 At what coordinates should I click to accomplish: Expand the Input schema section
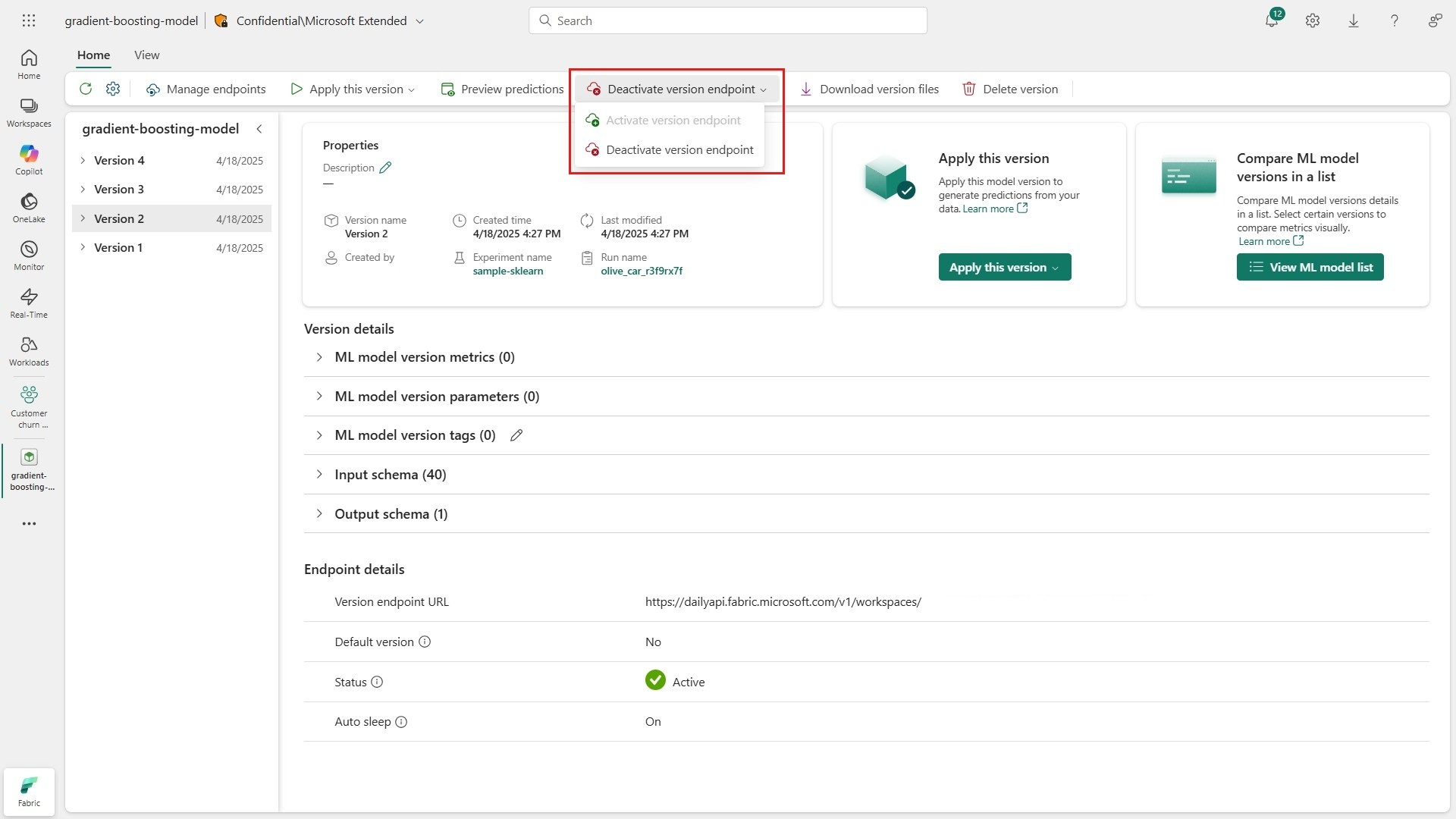[x=319, y=475]
